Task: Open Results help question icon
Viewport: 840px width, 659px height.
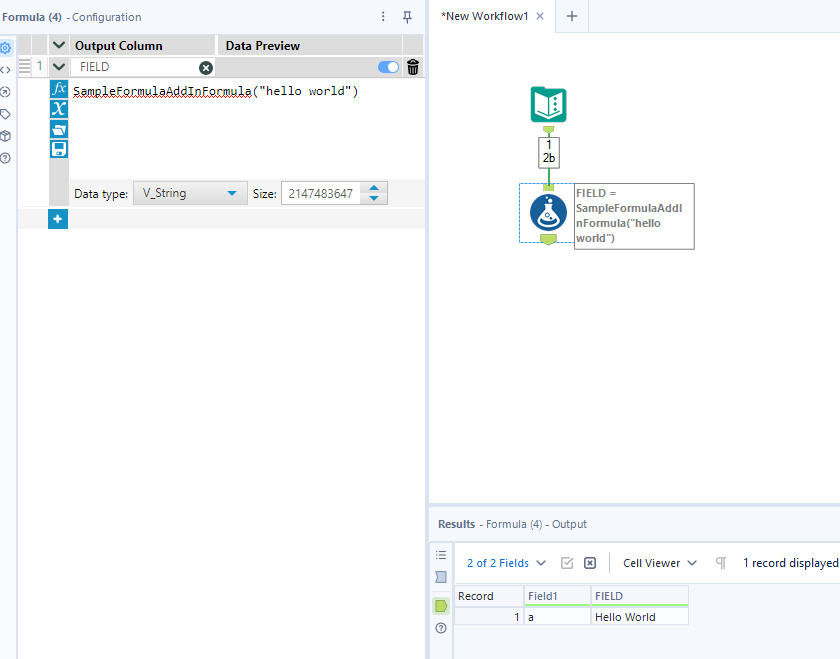Action: (x=441, y=628)
